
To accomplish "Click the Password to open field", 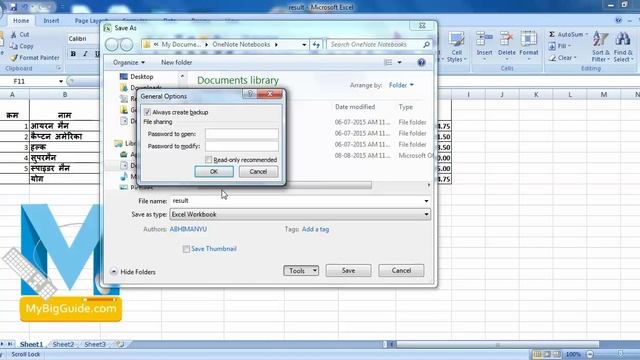I will (x=242, y=134).
